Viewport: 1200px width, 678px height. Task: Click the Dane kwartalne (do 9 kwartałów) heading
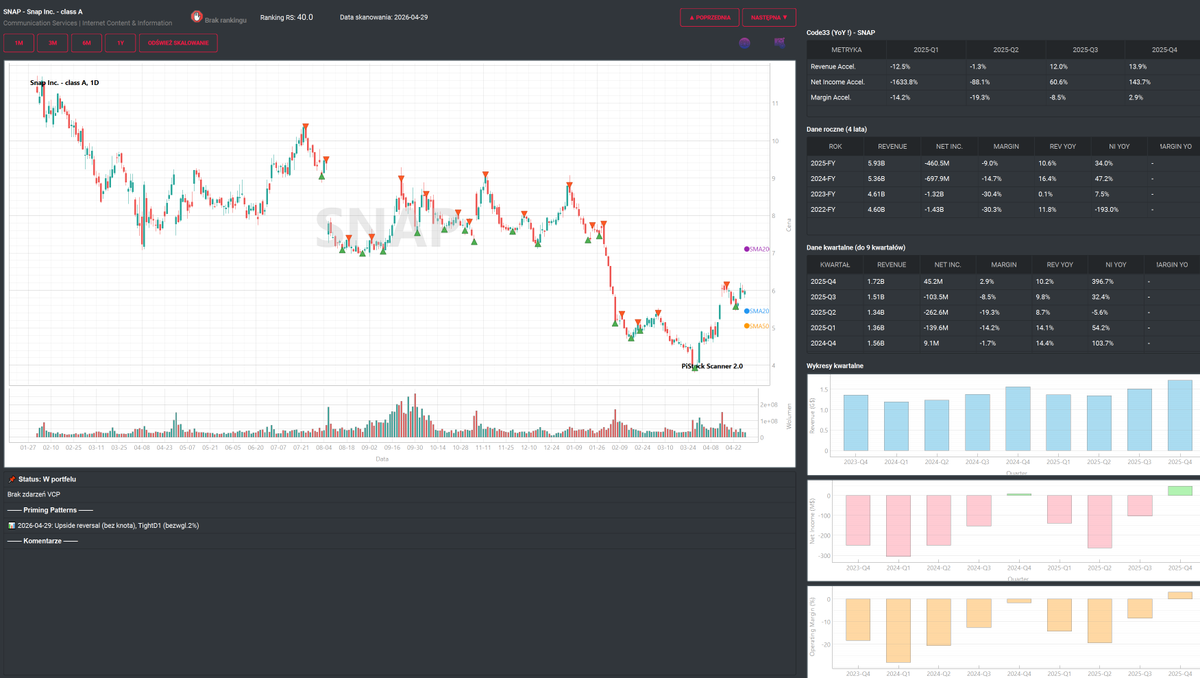pyautogui.click(x=856, y=248)
